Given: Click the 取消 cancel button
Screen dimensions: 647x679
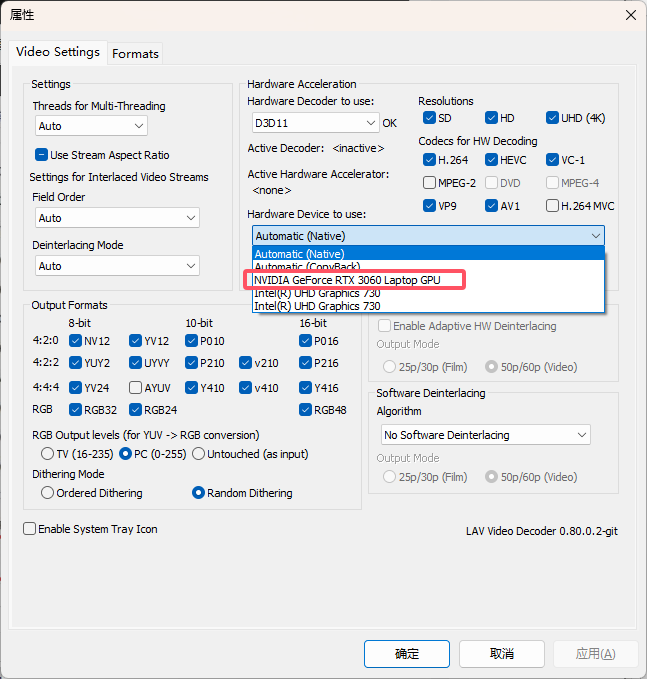Looking at the screenshot, I should pyautogui.click(x=501, y=653).
